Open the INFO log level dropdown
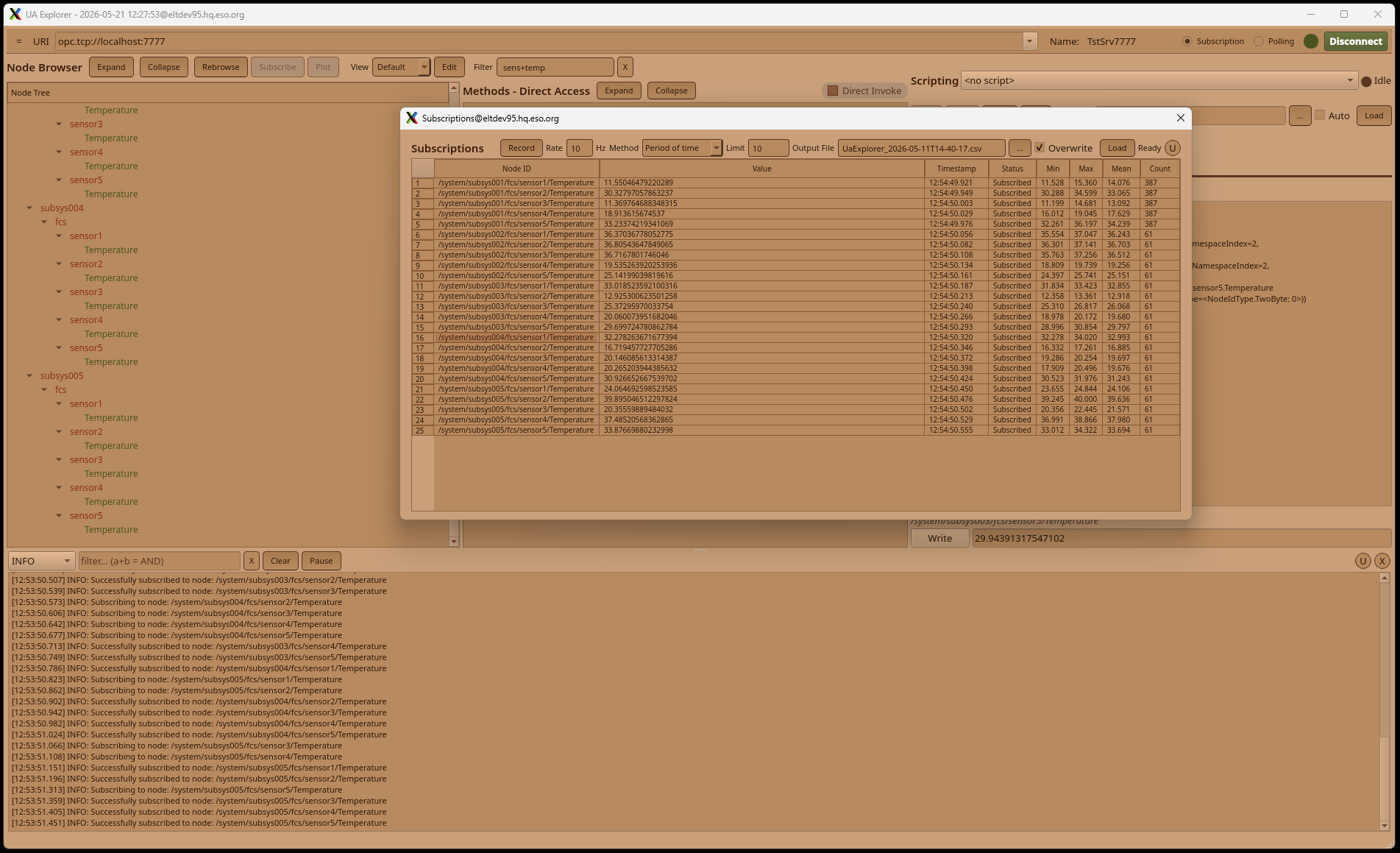Screen dimensions: 1400x853 41,561
